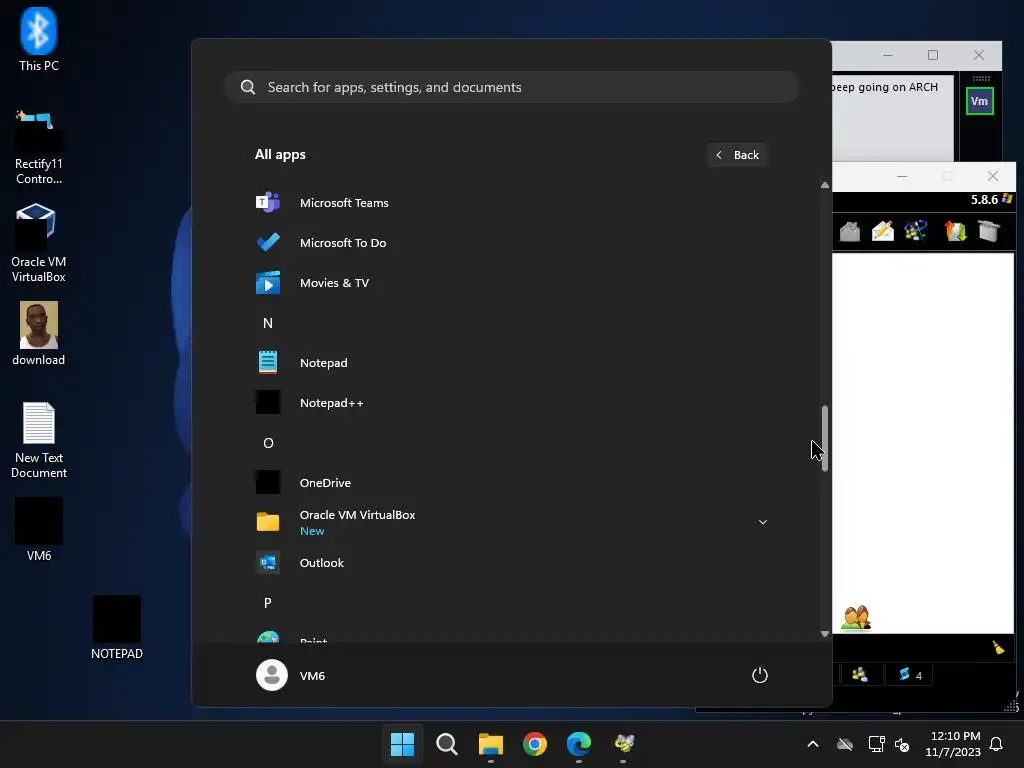Open the users group tab in chat window
Screen dimensions: 1024x768
pyautogui.click(x=859, y=675)
